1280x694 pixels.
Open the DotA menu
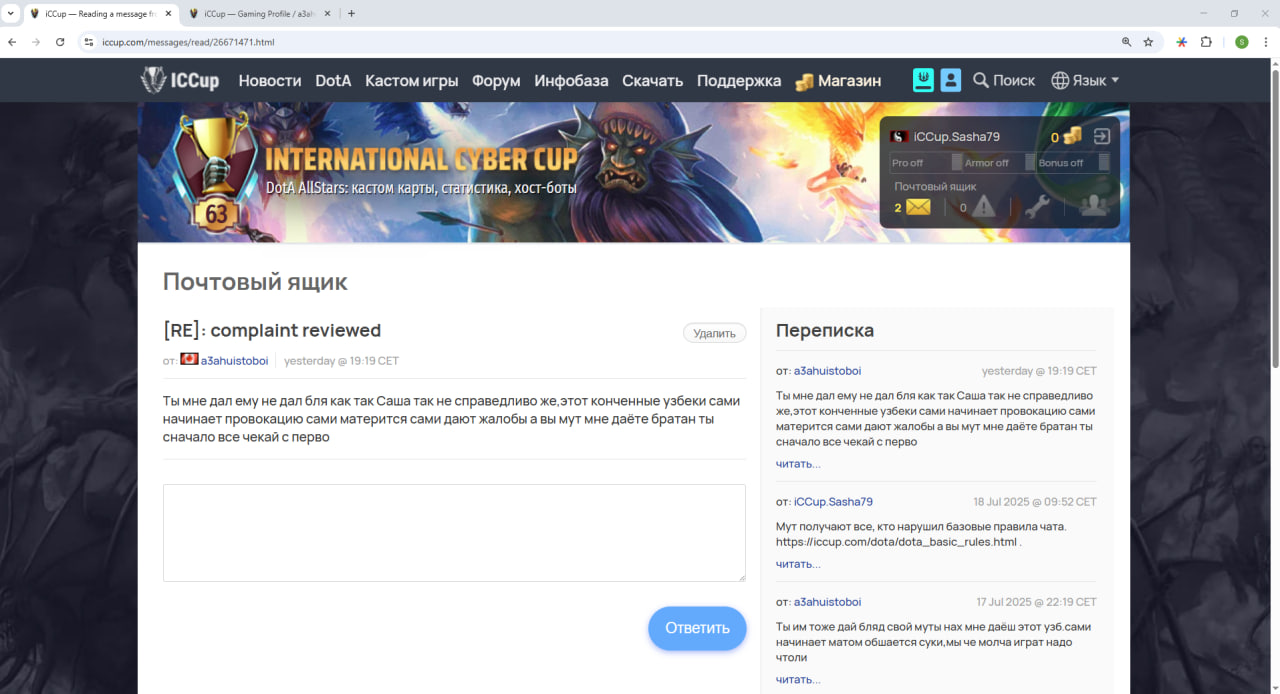click(x=333, y=80)
